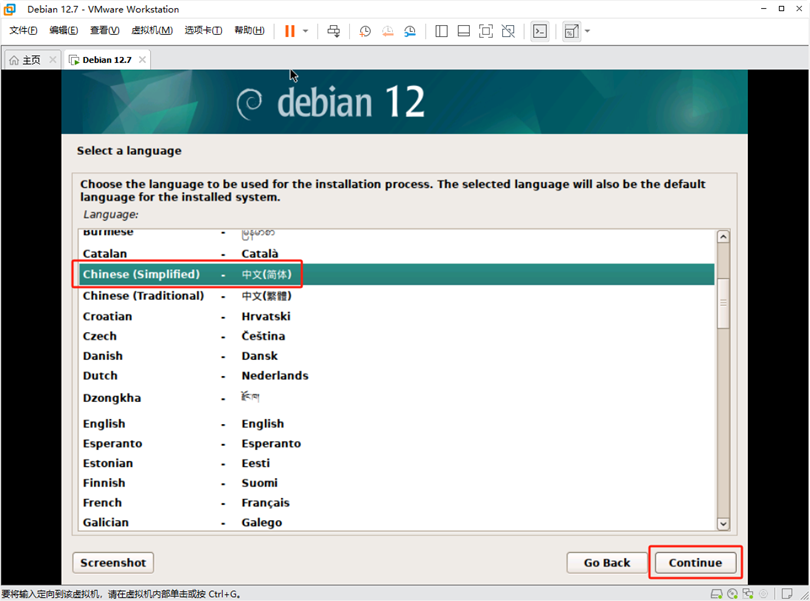Open the 帮助(H) menu
The image size is (810, 601).
(x=250, y=30)
